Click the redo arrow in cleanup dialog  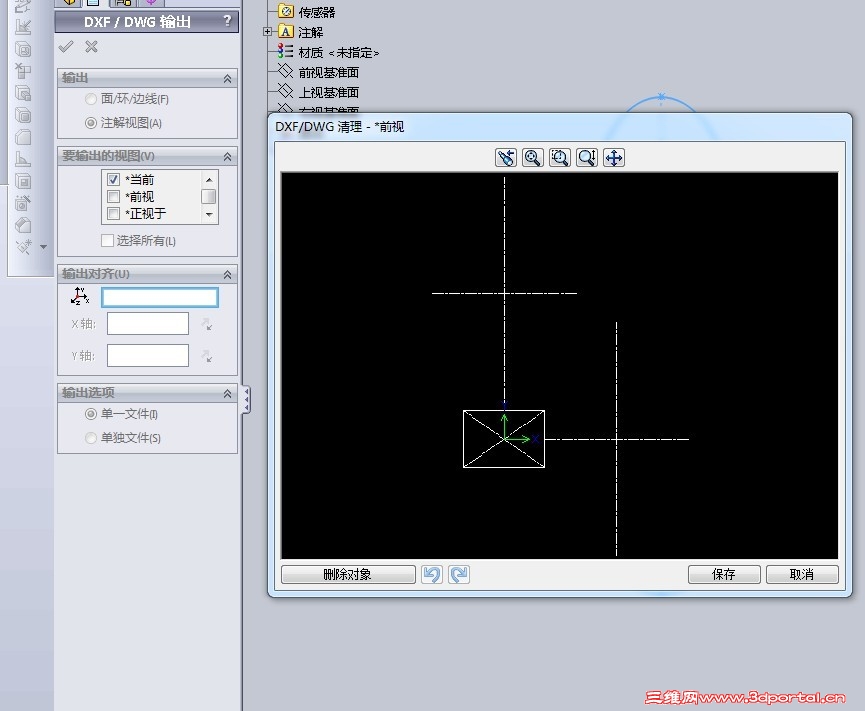[459, 575]
